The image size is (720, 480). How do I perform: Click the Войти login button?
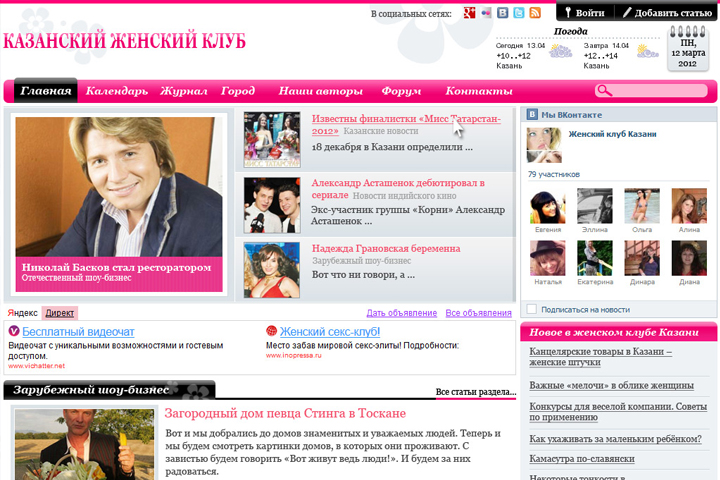(x=585, y=13)
